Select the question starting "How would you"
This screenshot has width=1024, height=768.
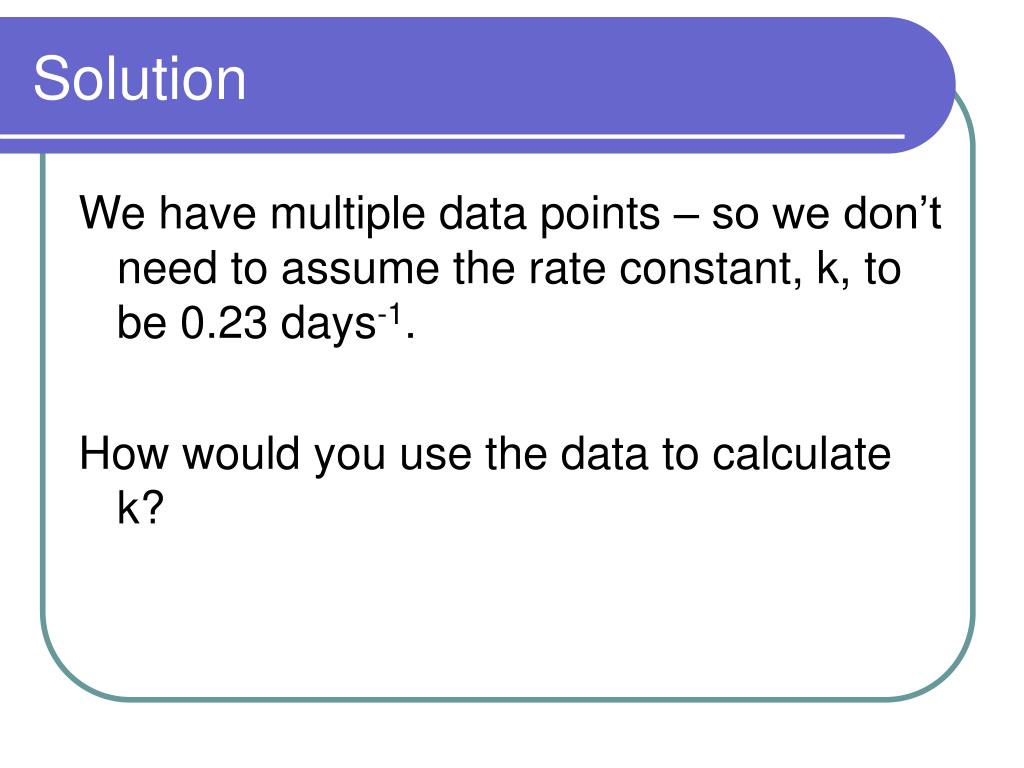[485, 481]
